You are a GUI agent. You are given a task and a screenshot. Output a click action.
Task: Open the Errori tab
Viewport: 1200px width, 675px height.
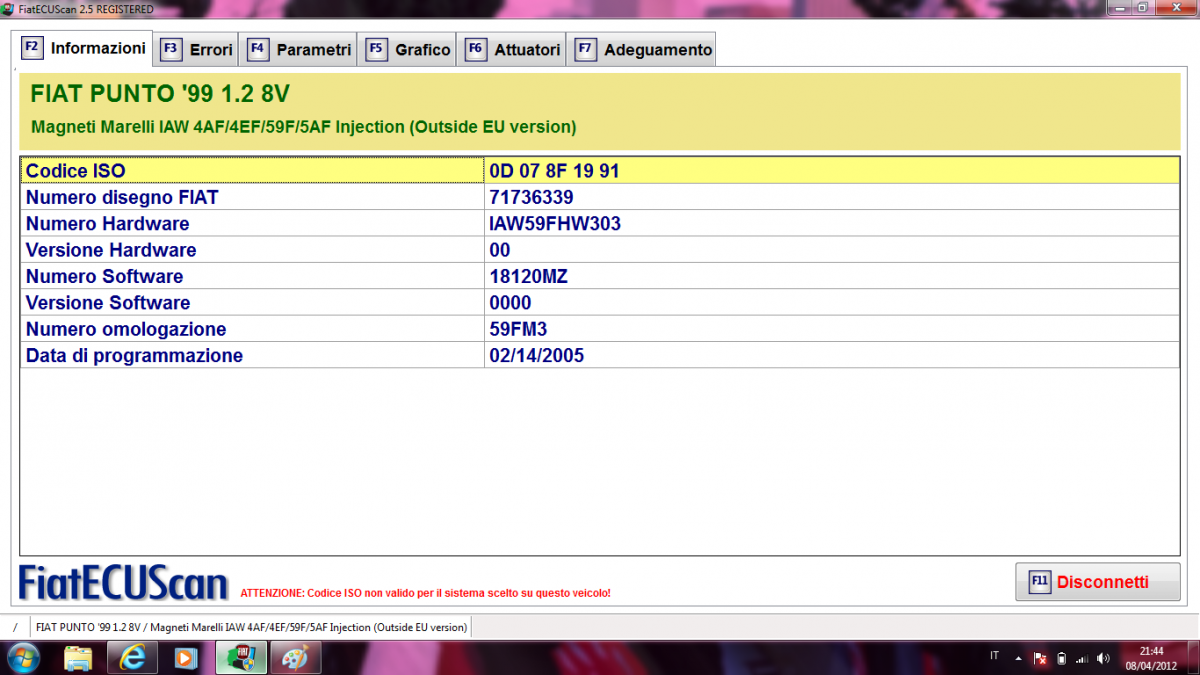tap(197, 49)
